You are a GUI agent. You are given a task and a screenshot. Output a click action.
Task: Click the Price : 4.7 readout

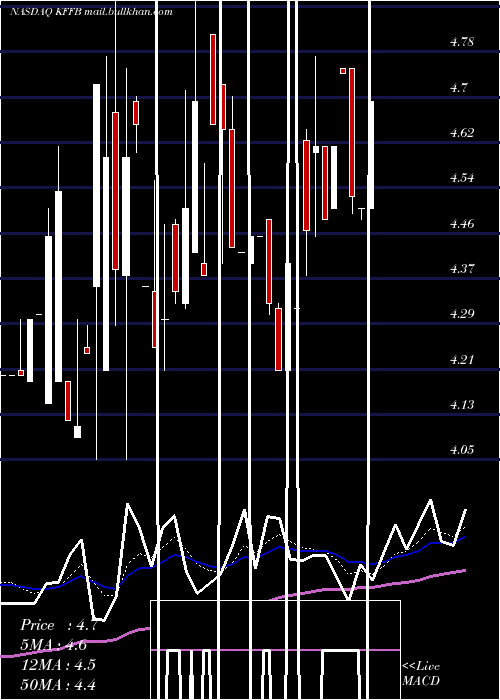(x=58, y=625)
